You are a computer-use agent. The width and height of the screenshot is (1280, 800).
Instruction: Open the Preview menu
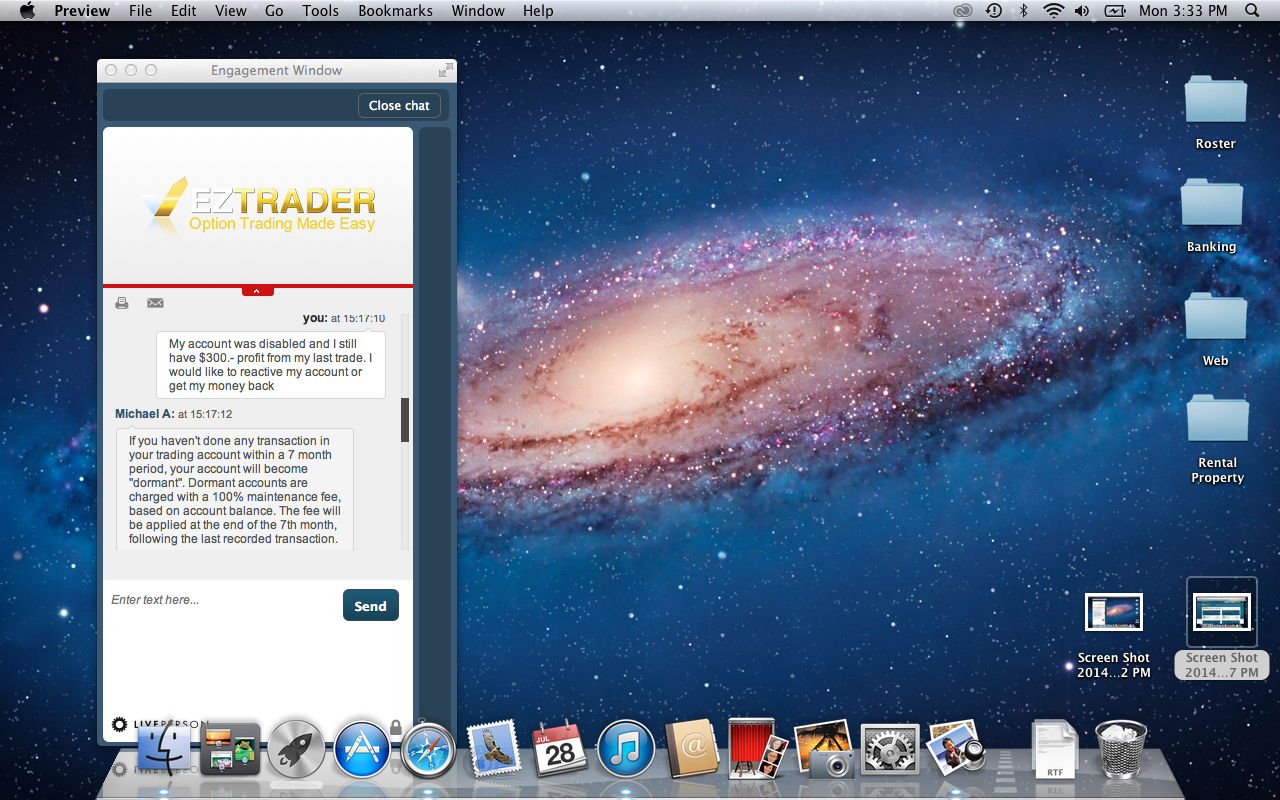tap(82, 11)
